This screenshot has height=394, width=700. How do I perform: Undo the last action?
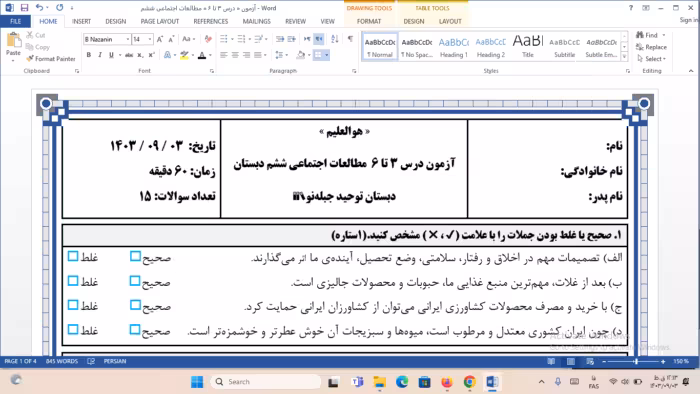[39, 8]
